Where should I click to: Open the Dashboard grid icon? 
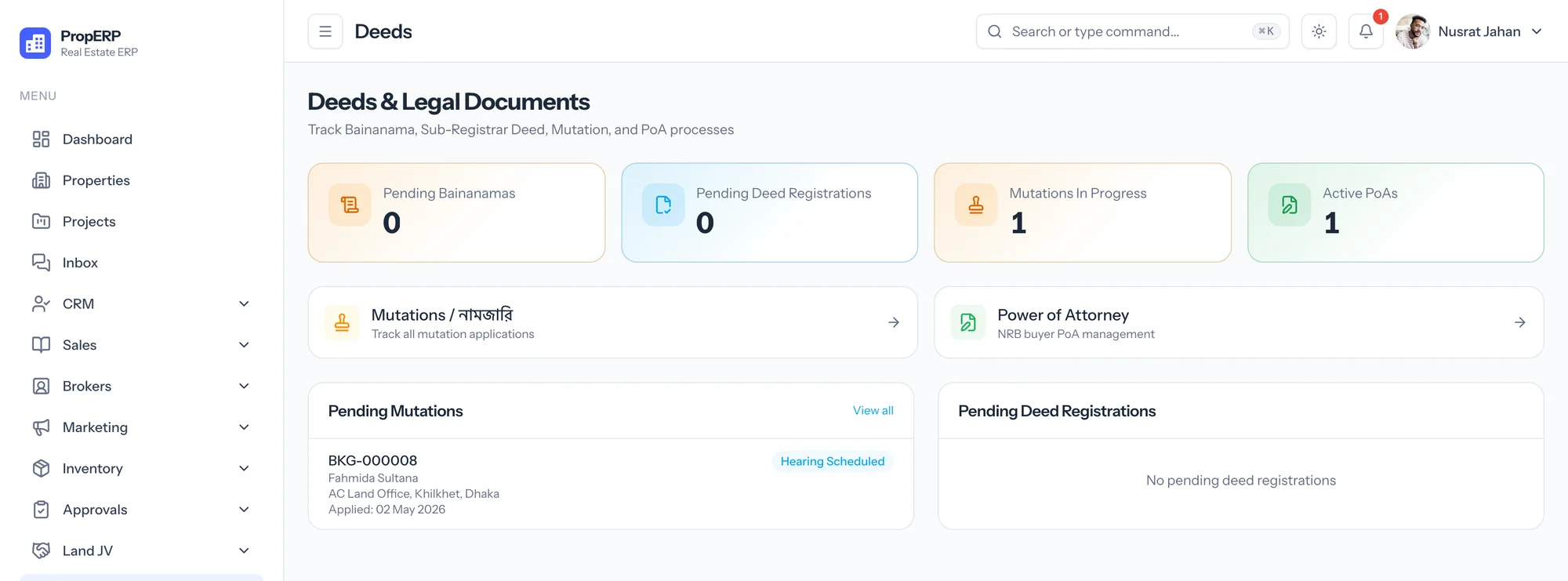coord(41,140)
